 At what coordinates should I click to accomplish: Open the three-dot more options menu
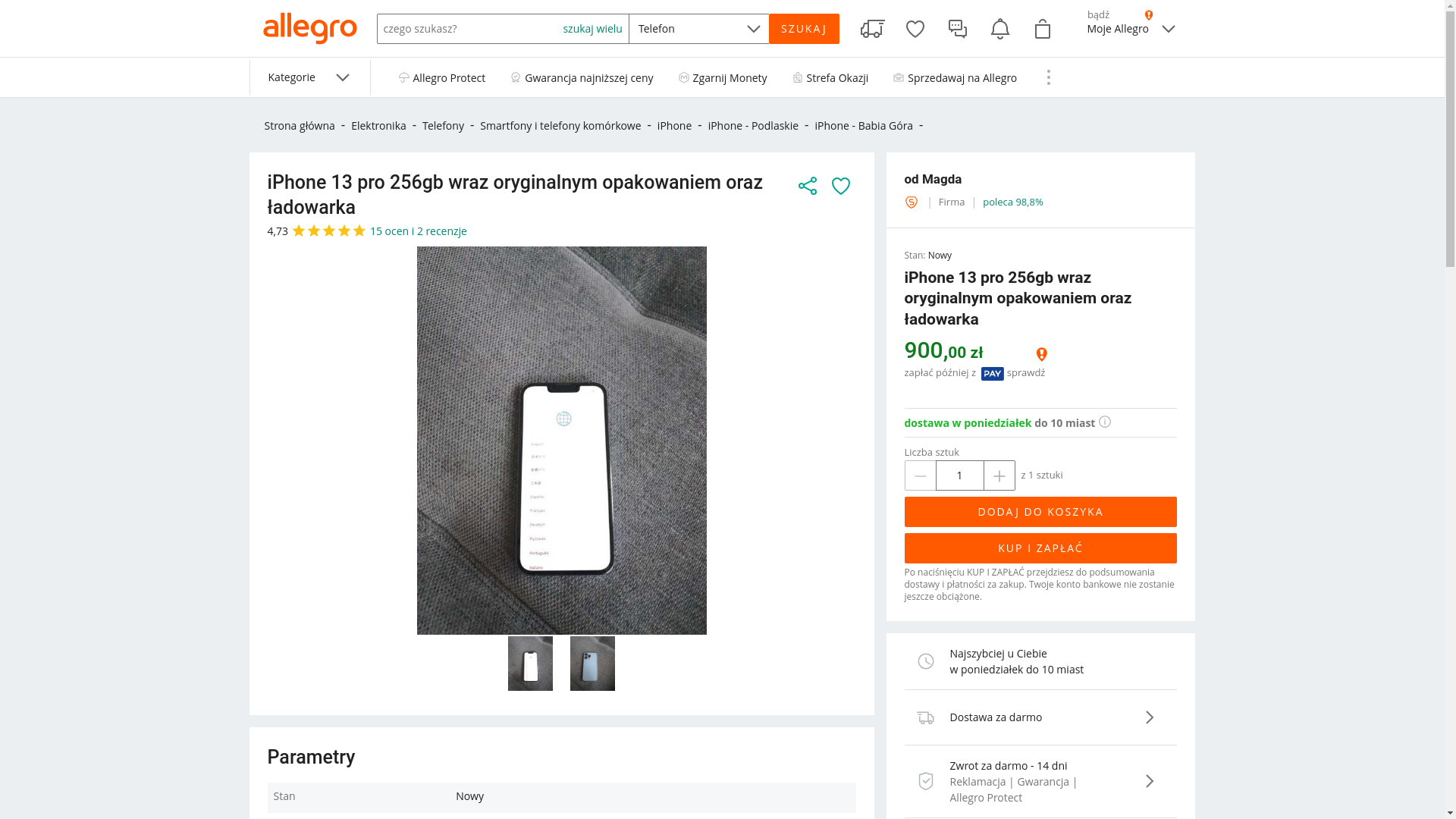[x=1049, y=77]
